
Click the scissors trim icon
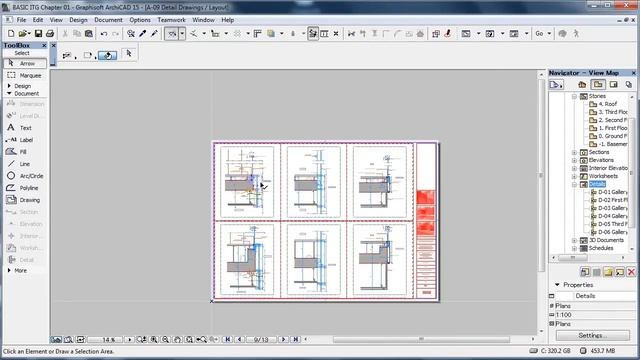(351, 33)
